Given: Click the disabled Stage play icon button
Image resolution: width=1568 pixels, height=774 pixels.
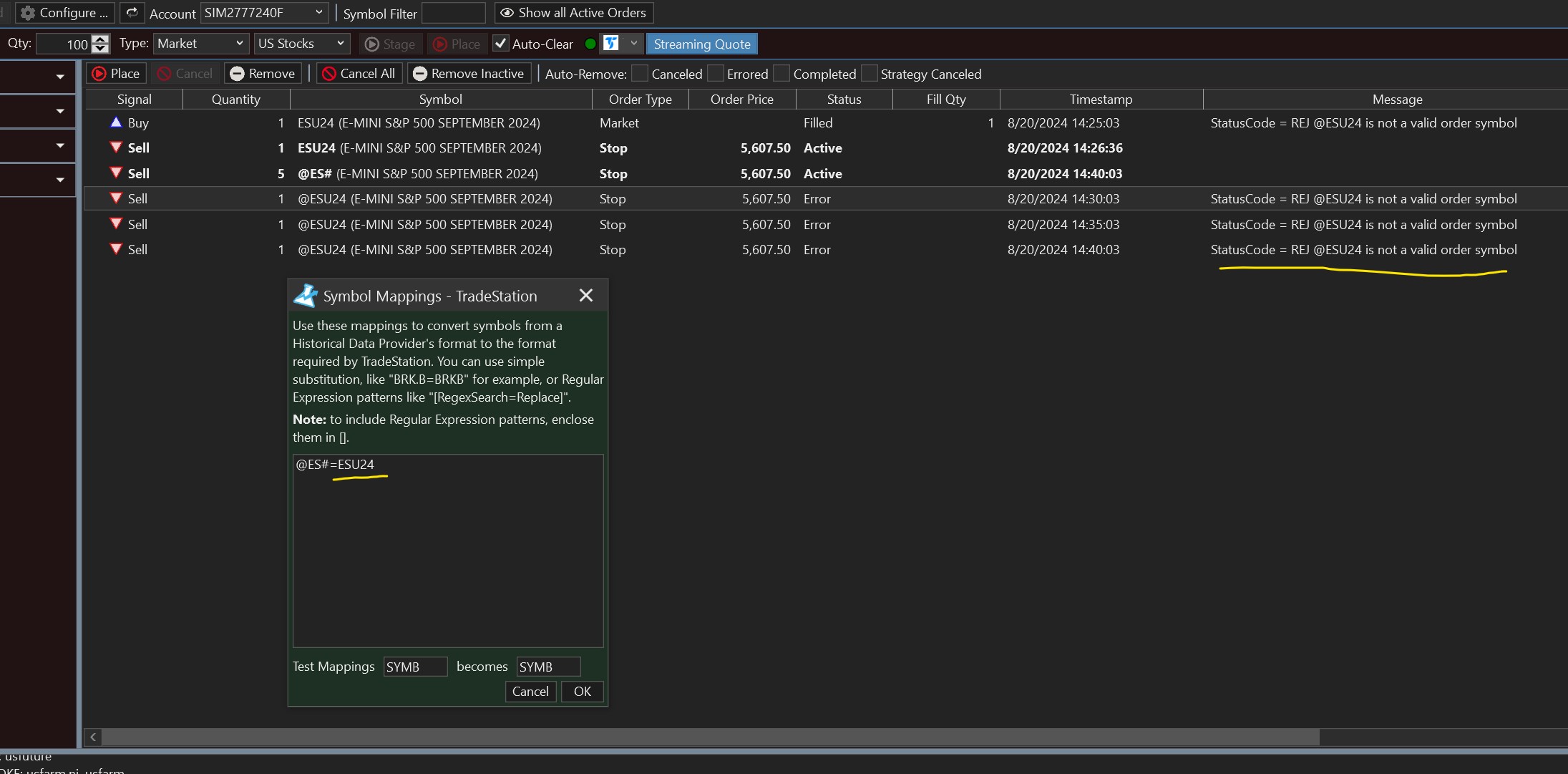Looking at the screenshot, I should pos(390,44).
